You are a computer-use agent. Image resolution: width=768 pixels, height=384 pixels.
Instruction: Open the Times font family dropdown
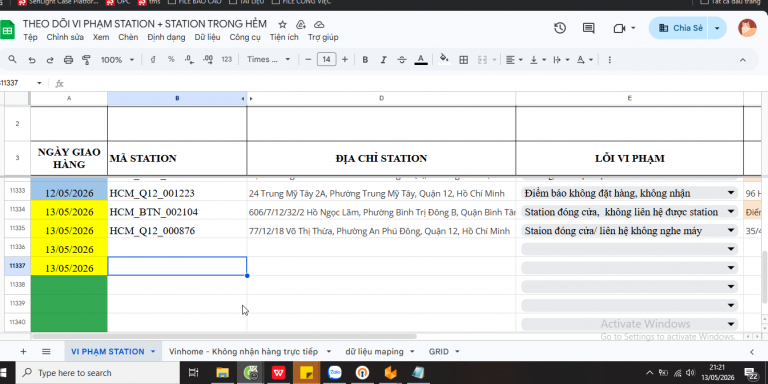268,60
